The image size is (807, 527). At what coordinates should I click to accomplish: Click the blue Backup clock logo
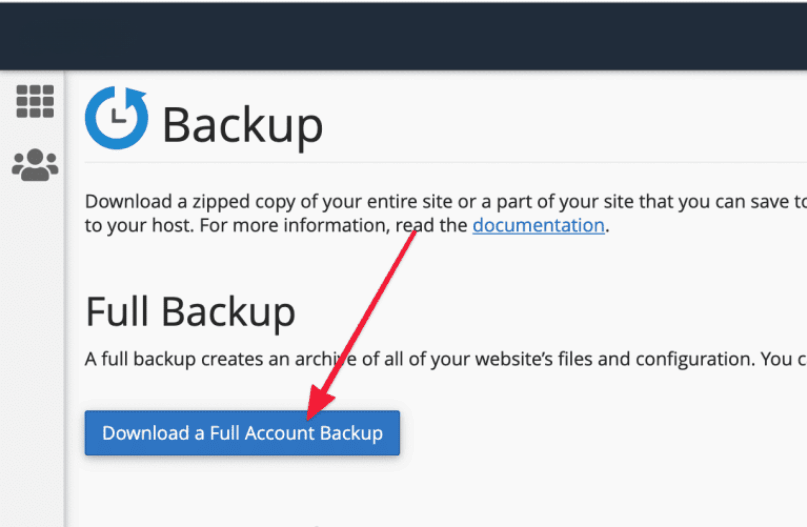116,119
